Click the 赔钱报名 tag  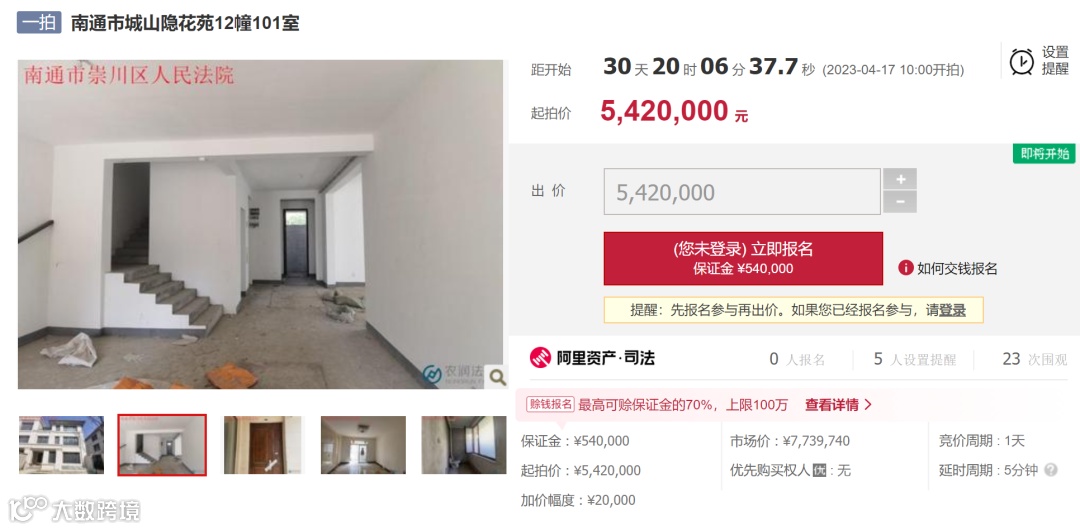[550, 405]
